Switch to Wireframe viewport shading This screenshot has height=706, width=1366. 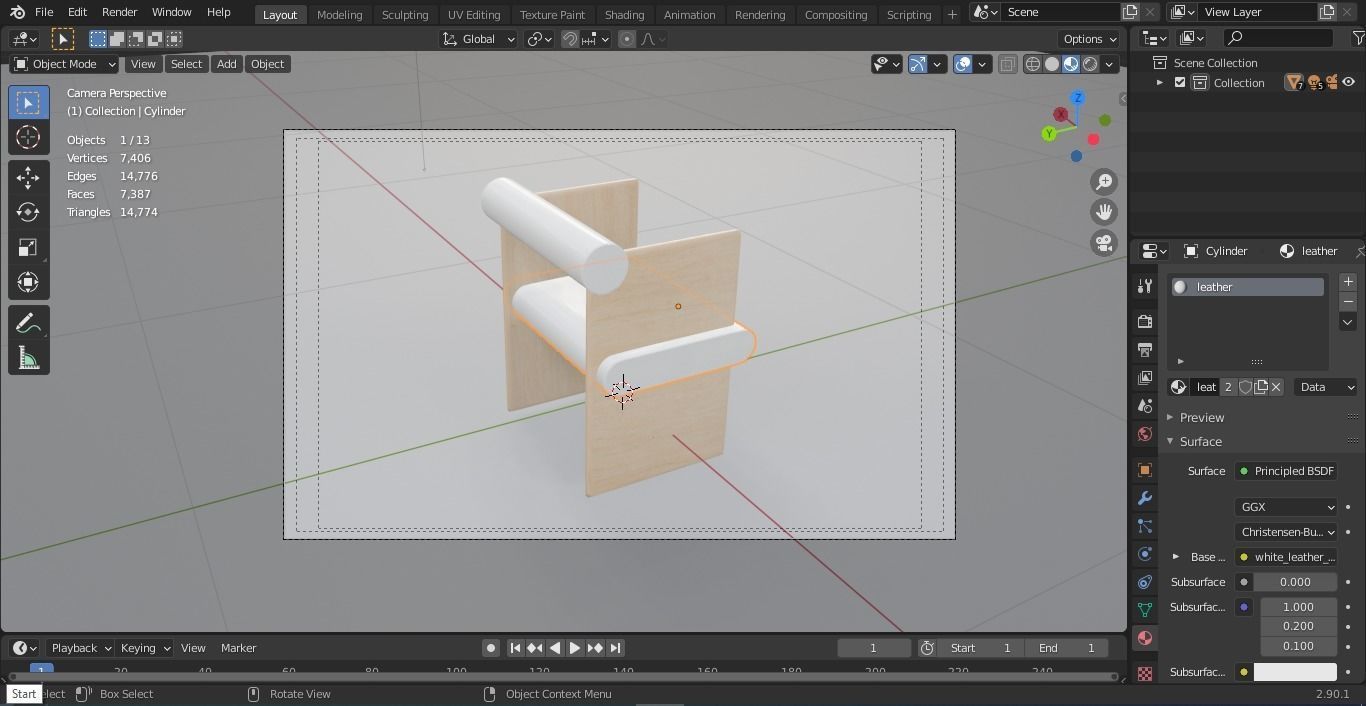click(x=1033, y=64)
